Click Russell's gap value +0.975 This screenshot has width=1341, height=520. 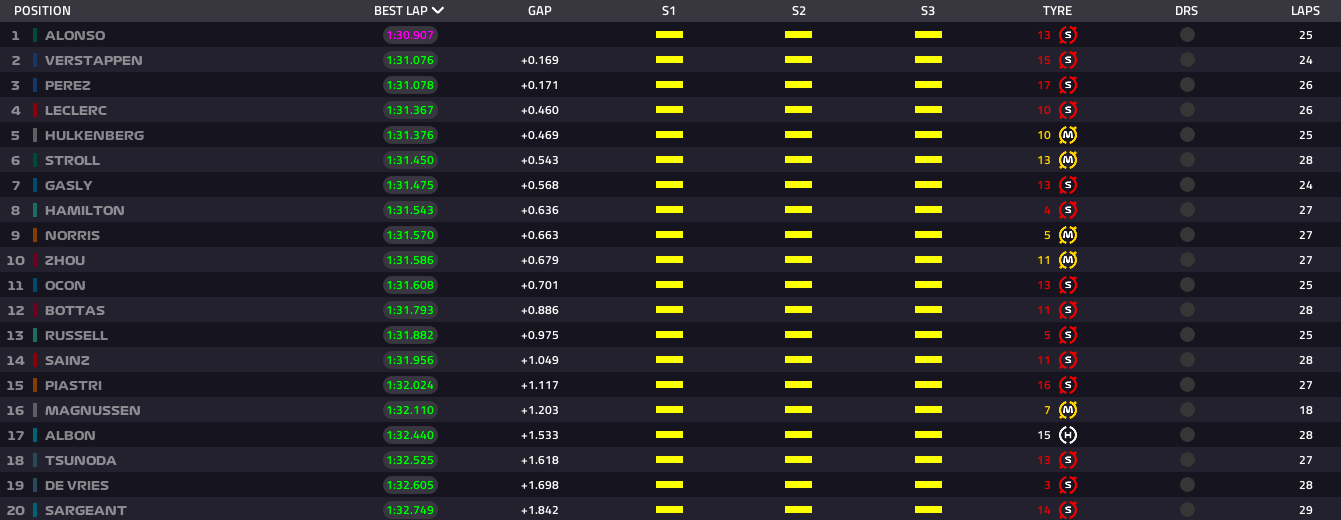point(540,335)
